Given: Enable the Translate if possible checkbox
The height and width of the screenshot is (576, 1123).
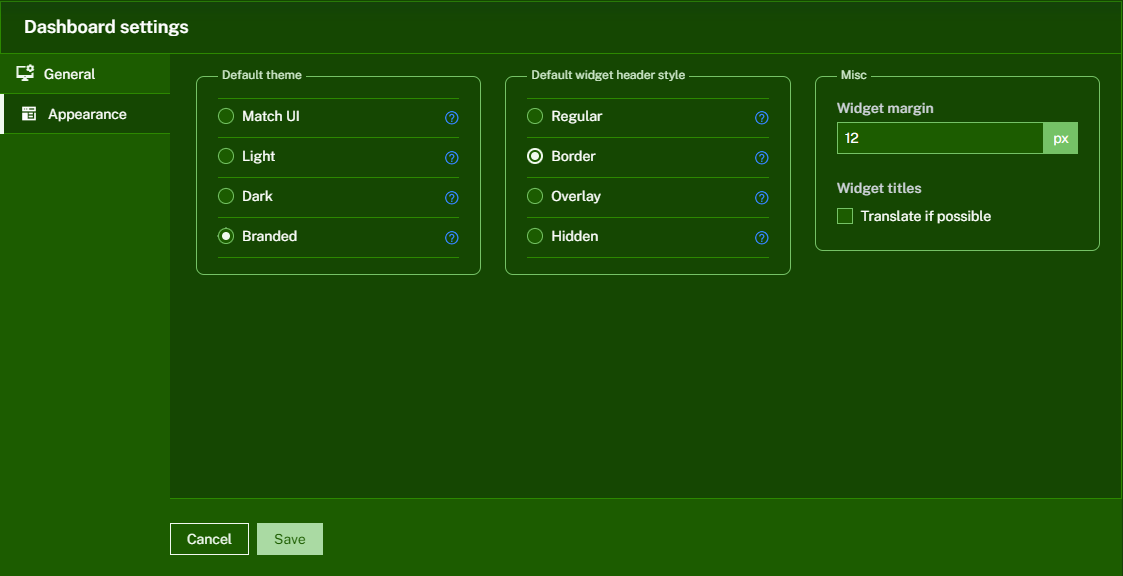Looking at the screenshot, I should [845, 216].
